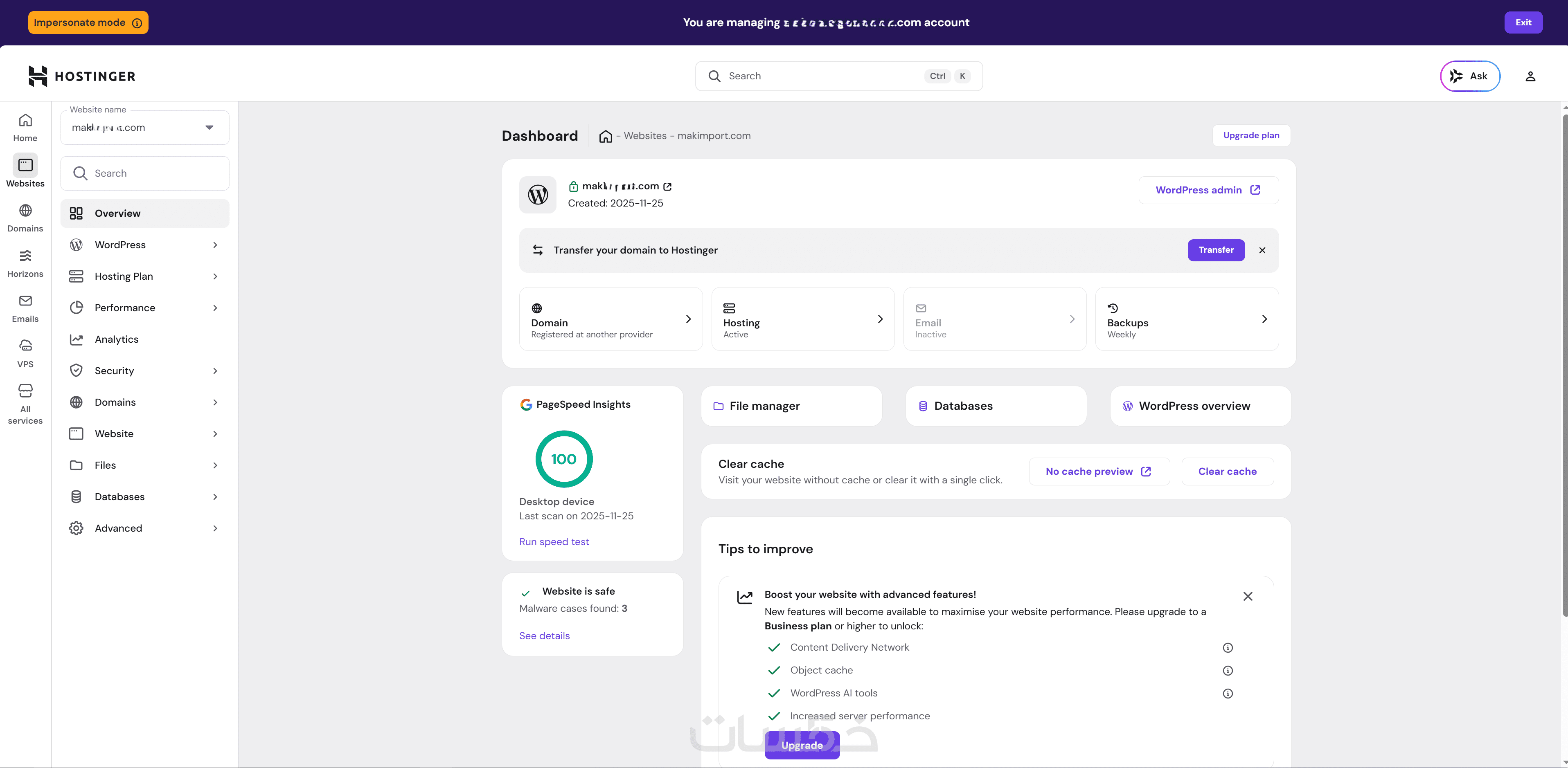1568x768 pixels.
Task: Click the Impersonate mode info icon
Action: tap(137, 23)
